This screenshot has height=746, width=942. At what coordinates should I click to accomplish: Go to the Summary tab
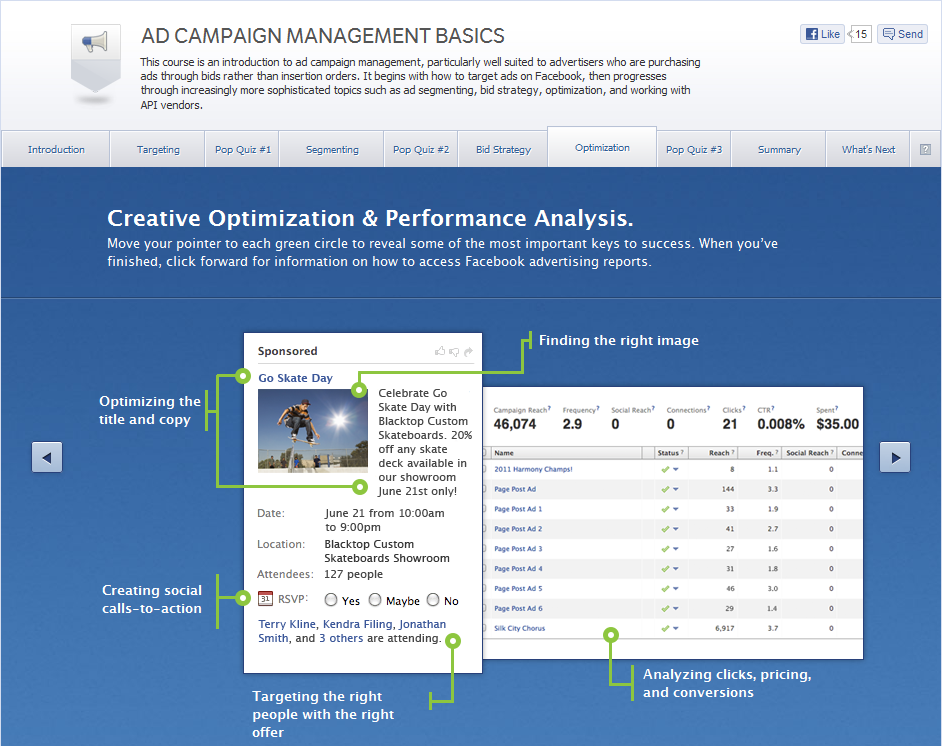point(779,150)
